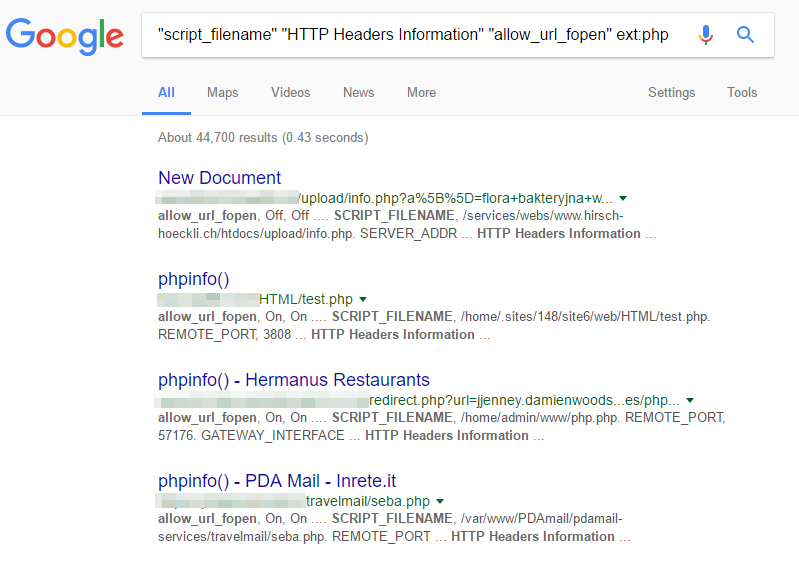
Task: Click the upload/info.php green URL text
Action: point(456,198)
